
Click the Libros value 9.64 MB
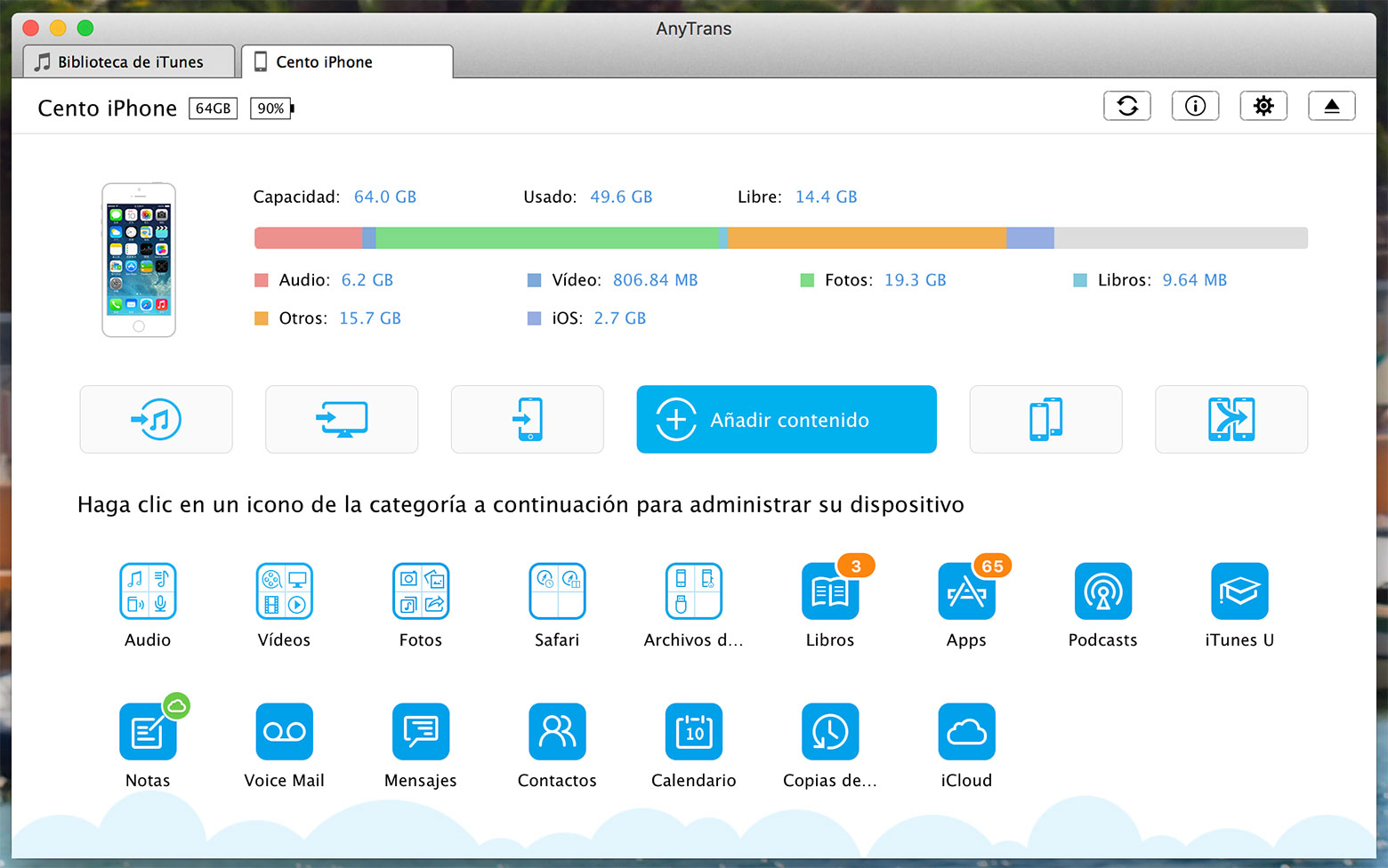(x=1195, y=280)
